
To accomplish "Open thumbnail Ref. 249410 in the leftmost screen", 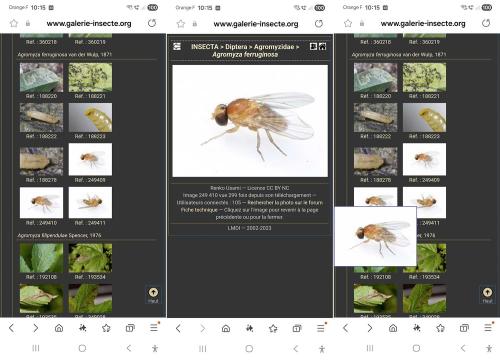I will (x=41, y=203).
